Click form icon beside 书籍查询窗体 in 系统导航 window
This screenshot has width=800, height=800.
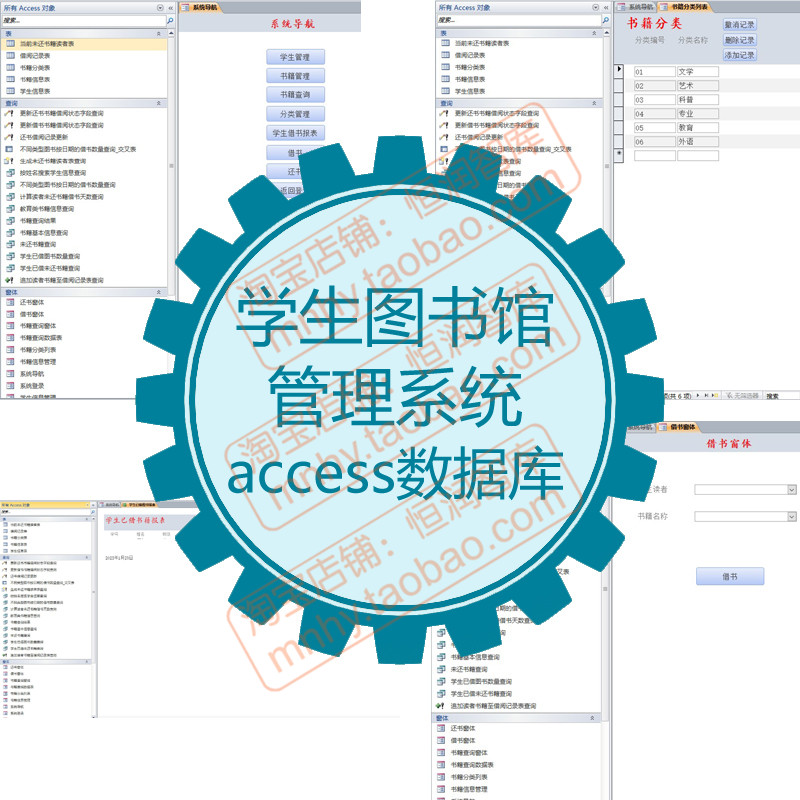(10, 326)
